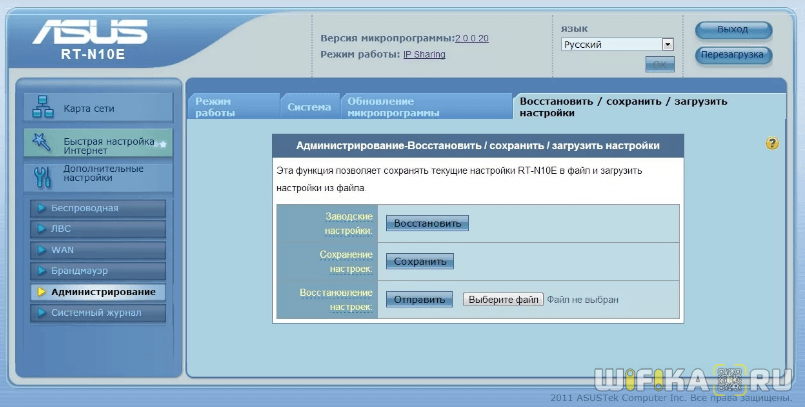Click the RT-N10E model name

pos(93,55)
